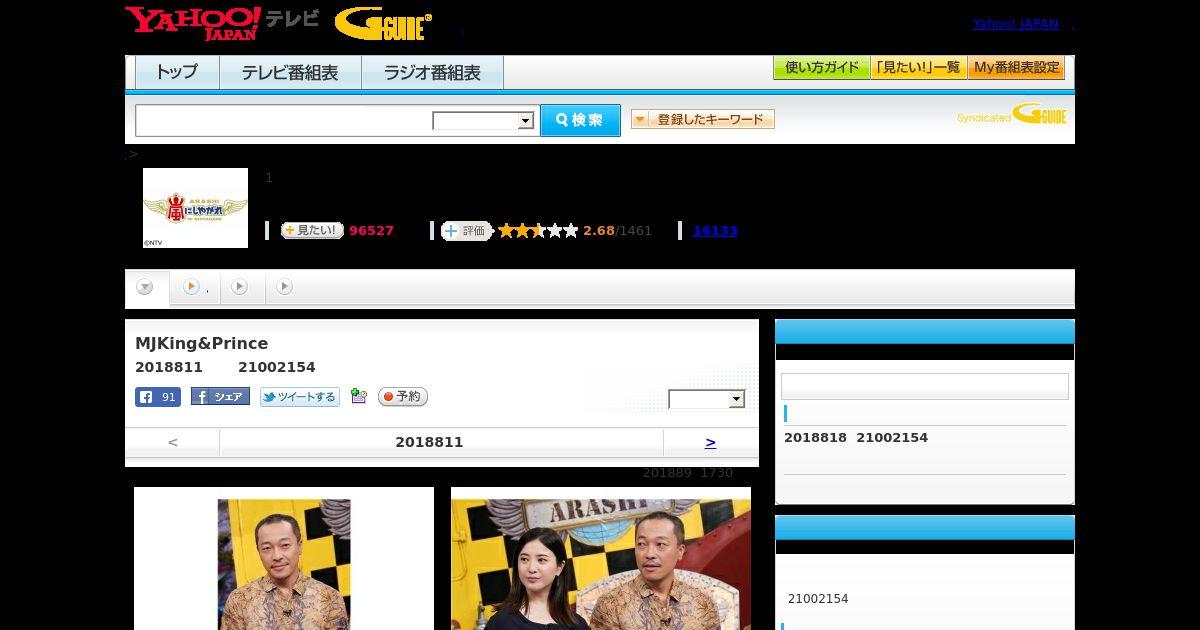
Task: Click the lower sidebar 21002154 time text
Action: [818, 599]
